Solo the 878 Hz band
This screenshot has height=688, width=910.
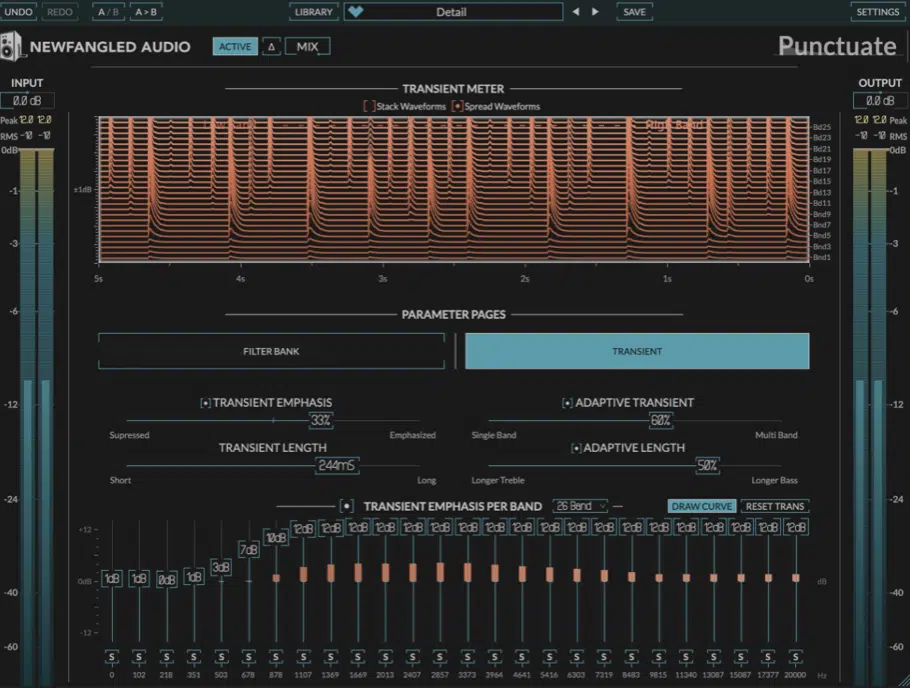[276, 657]
